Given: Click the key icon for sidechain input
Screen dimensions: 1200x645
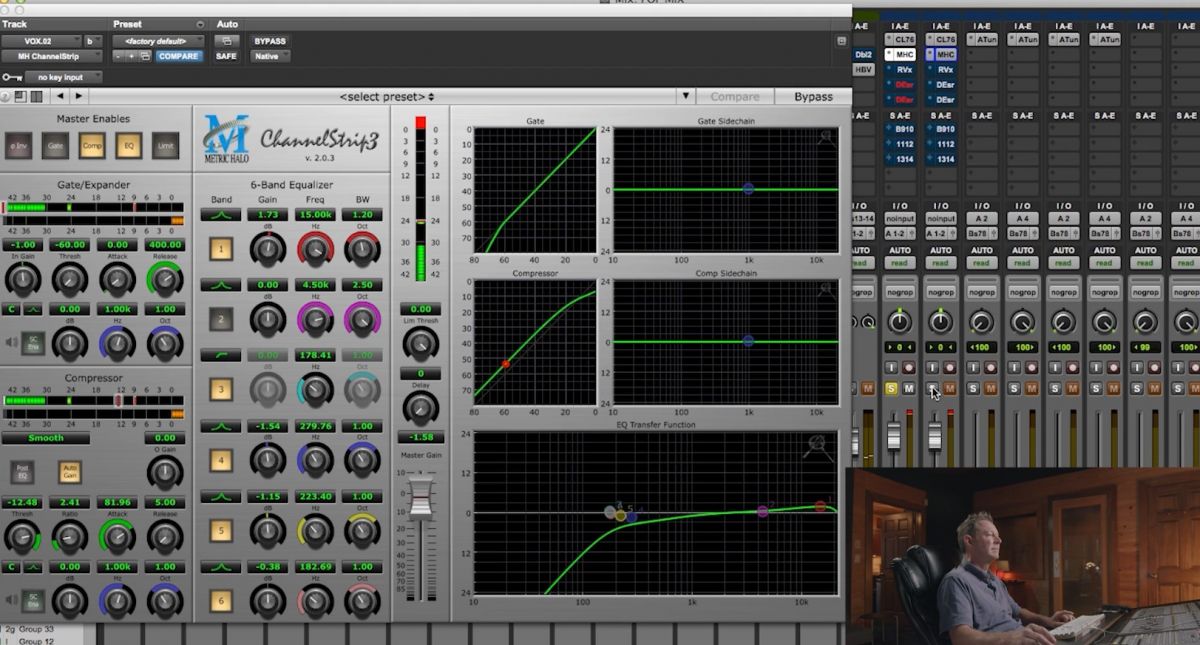Looking at the screenshot, I should click(10, 77).
